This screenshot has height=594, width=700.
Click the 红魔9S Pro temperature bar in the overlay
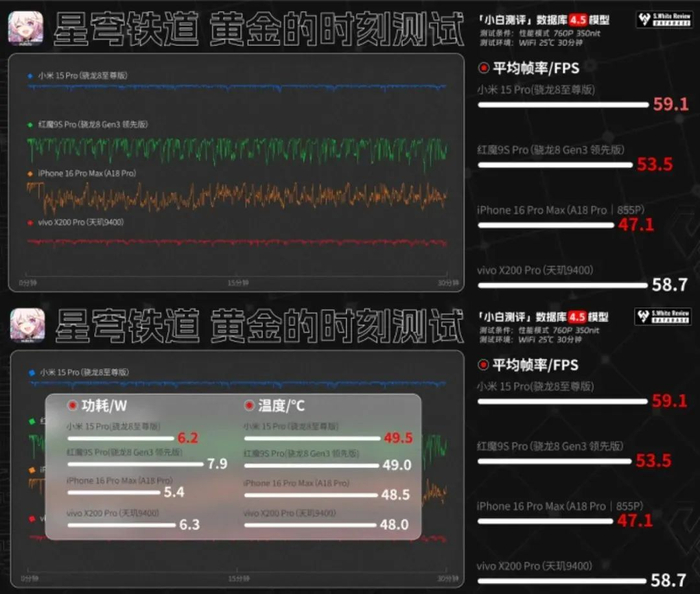coord(312,466)
